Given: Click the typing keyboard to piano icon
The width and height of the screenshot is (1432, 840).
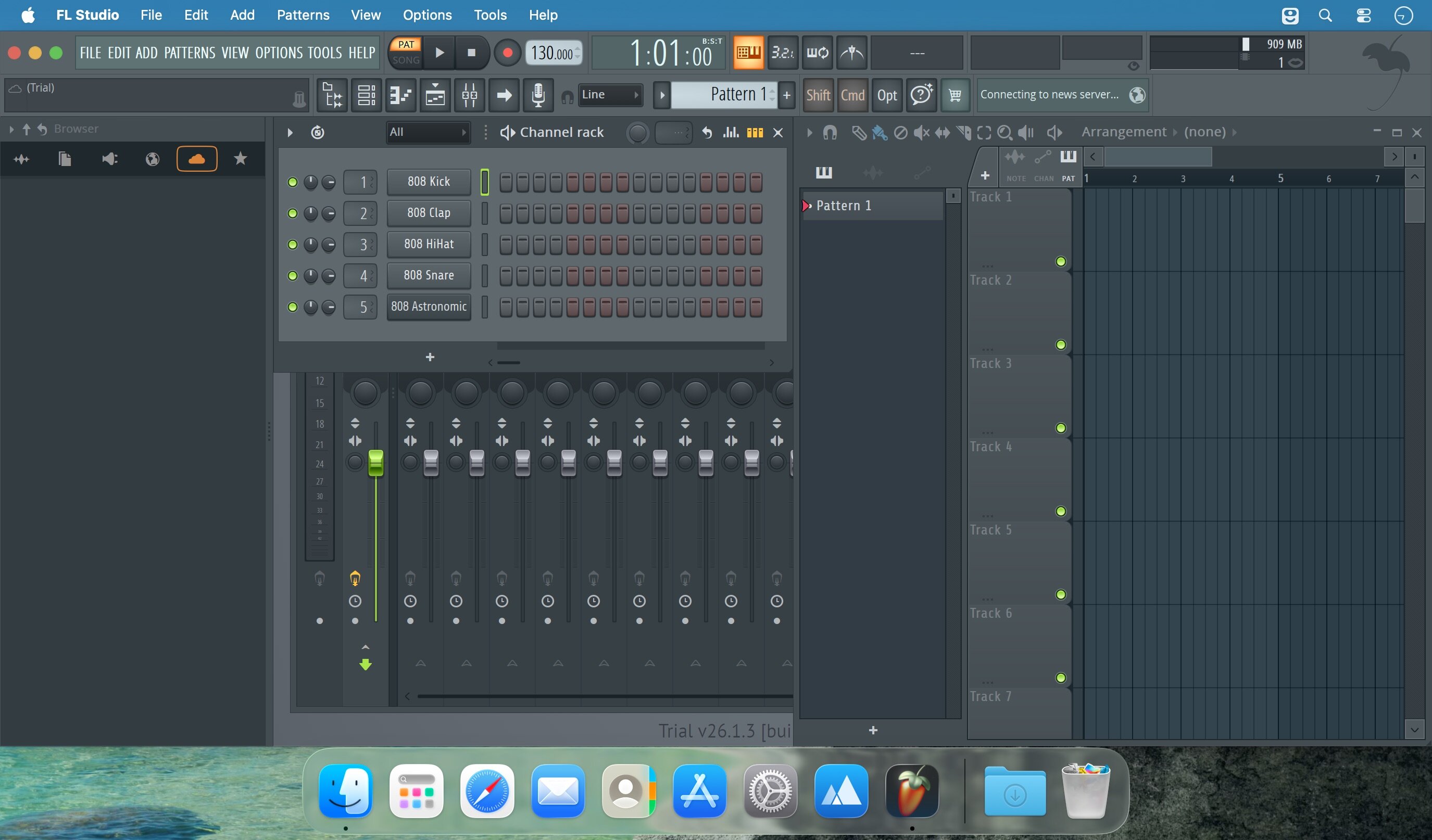Looking at the screenshot, I should point(748,53).
